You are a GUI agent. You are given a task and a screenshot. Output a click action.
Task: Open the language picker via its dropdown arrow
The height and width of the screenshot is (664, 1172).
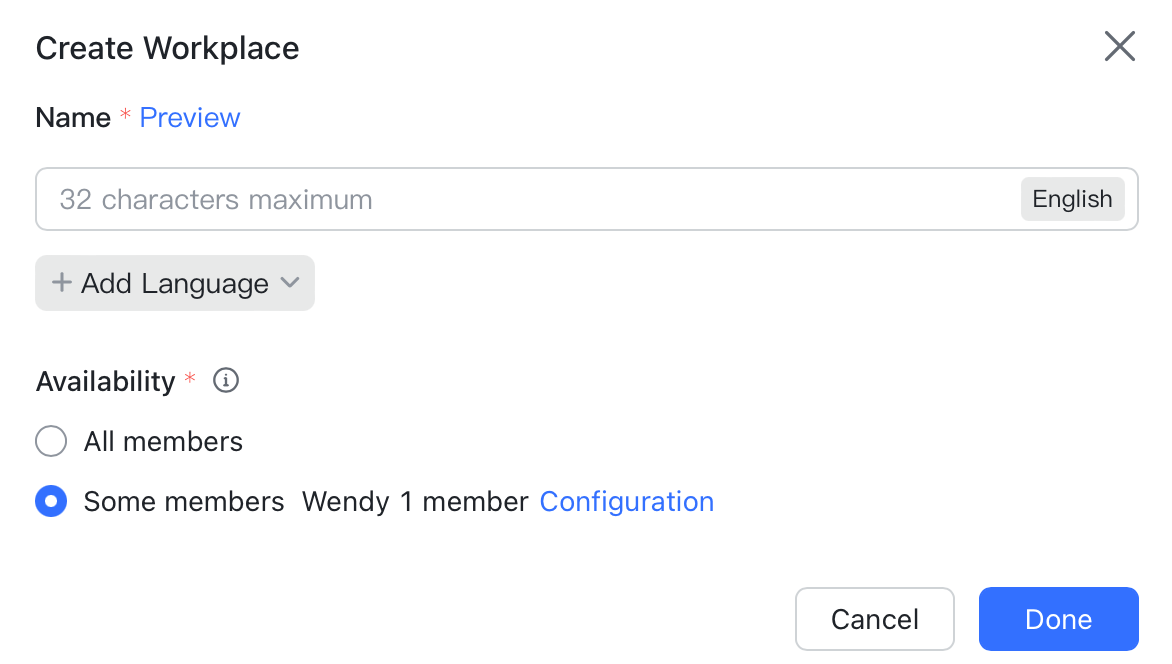291,283
